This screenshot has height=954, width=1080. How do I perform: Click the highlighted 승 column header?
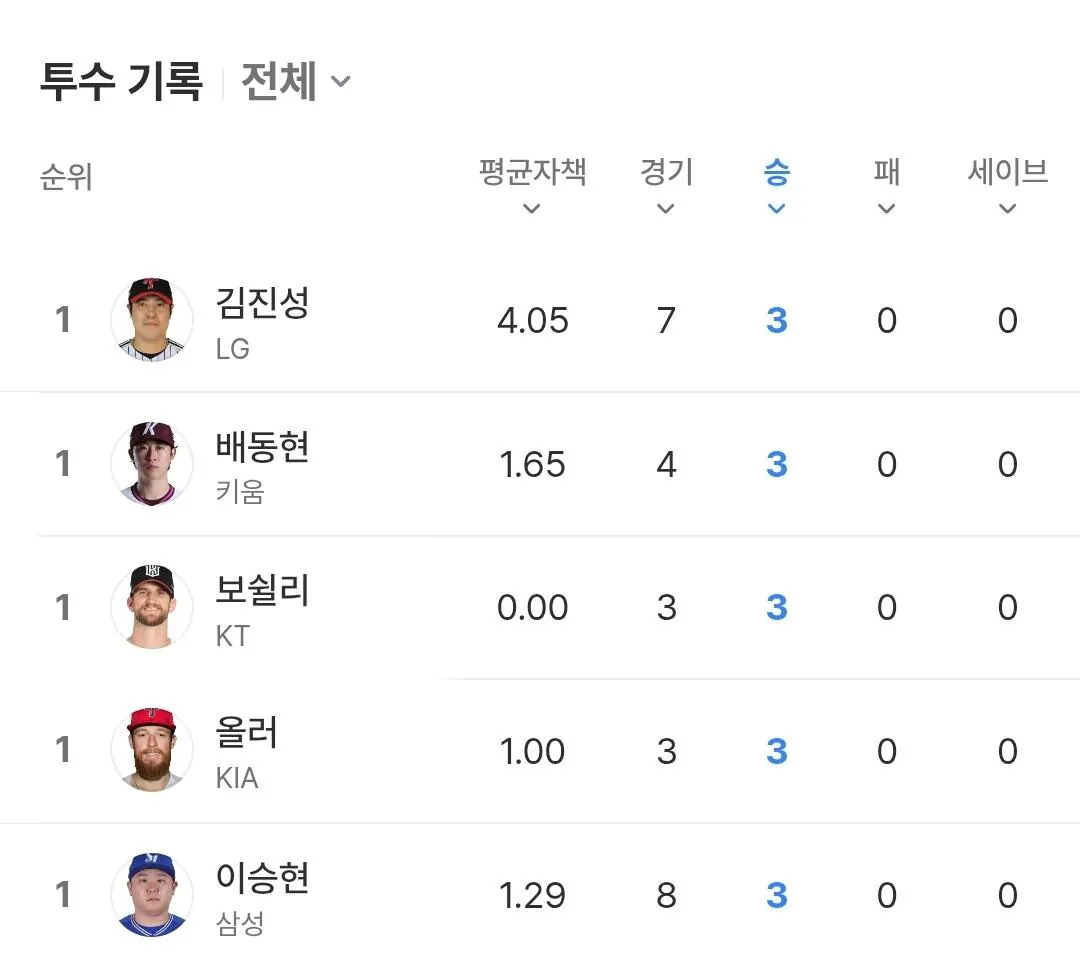776,174
